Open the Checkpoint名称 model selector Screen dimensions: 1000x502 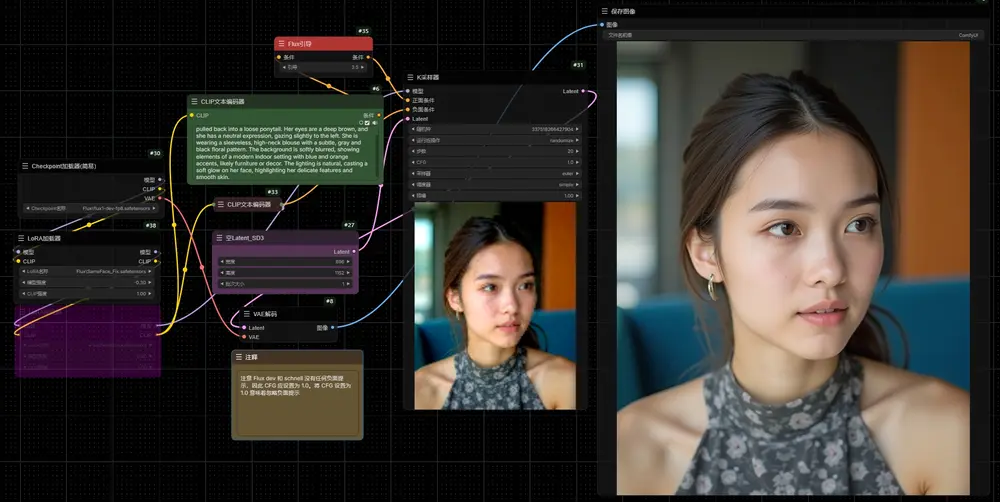pyautogui.click(x=90, y=208)
